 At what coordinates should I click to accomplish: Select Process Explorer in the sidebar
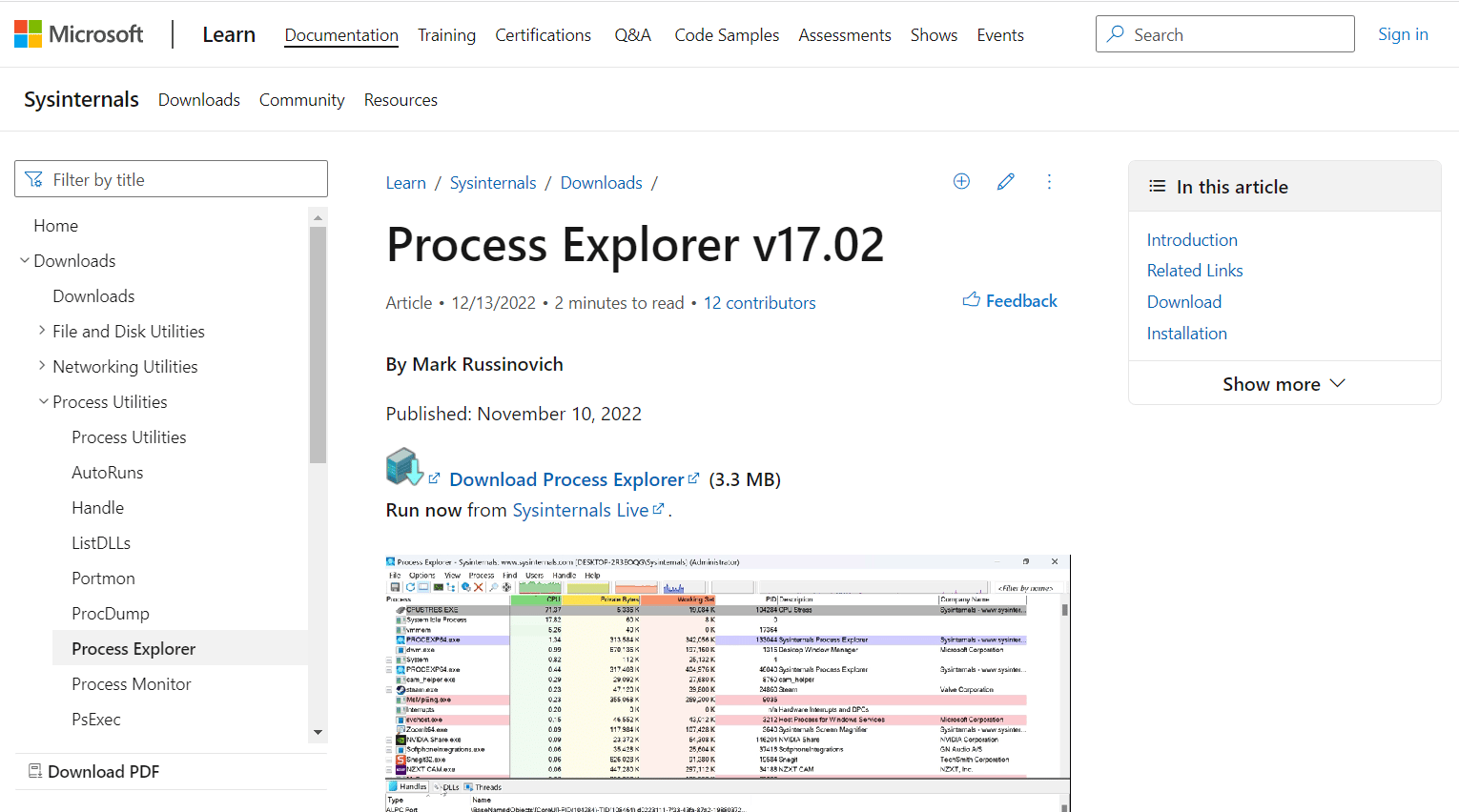tap(181, 648)
